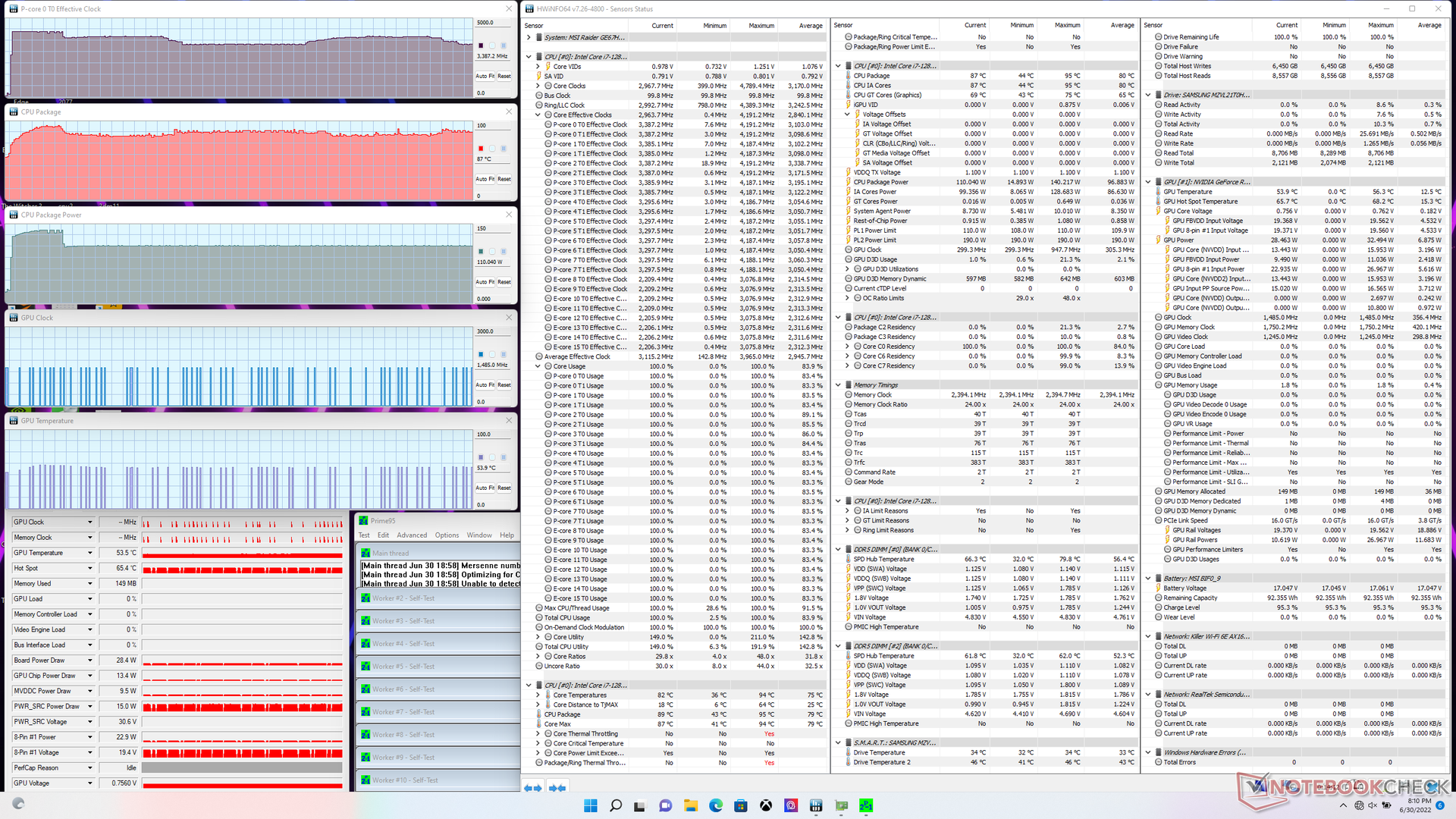Close the GPU Clock graph window
The width and height of the screenshot is (1456, 819).
pos(509,318)
